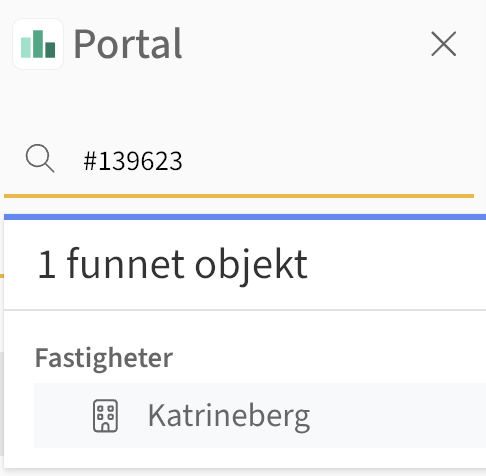The height and width of the screenshot is (476, 486).
Task: Click the empty header area between Portal and X
Action: [x=305, y=44]
